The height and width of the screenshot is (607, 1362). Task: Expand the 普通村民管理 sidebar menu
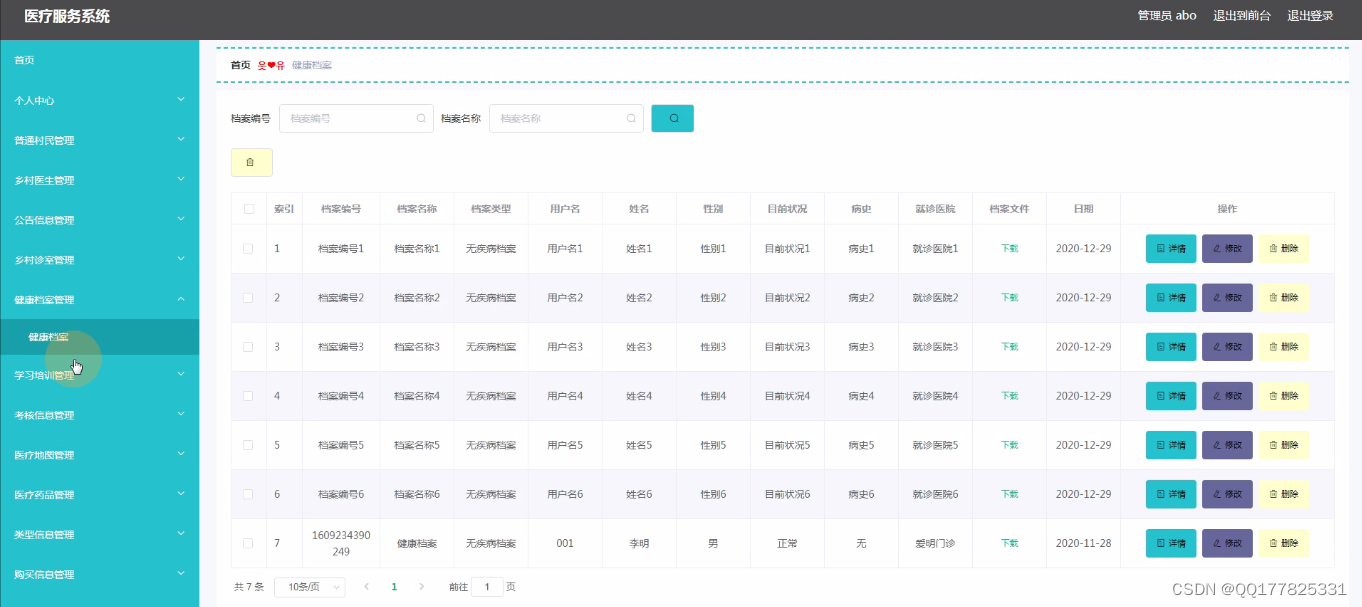[x=100, y=140]
